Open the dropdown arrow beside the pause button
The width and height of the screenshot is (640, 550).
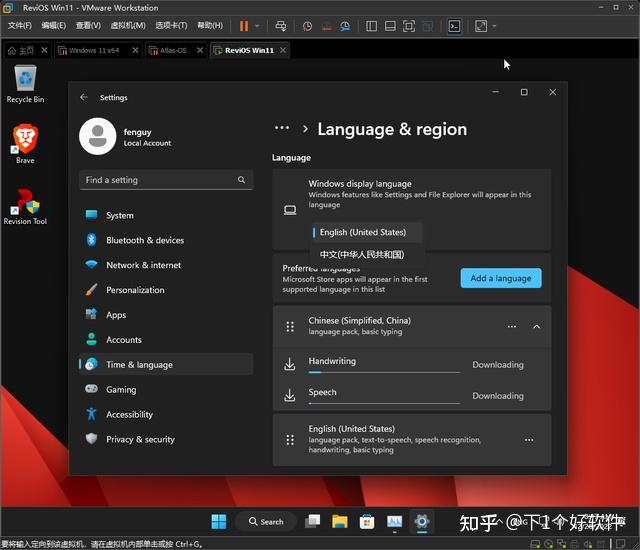pyautogui.click(x=257, y=26)
